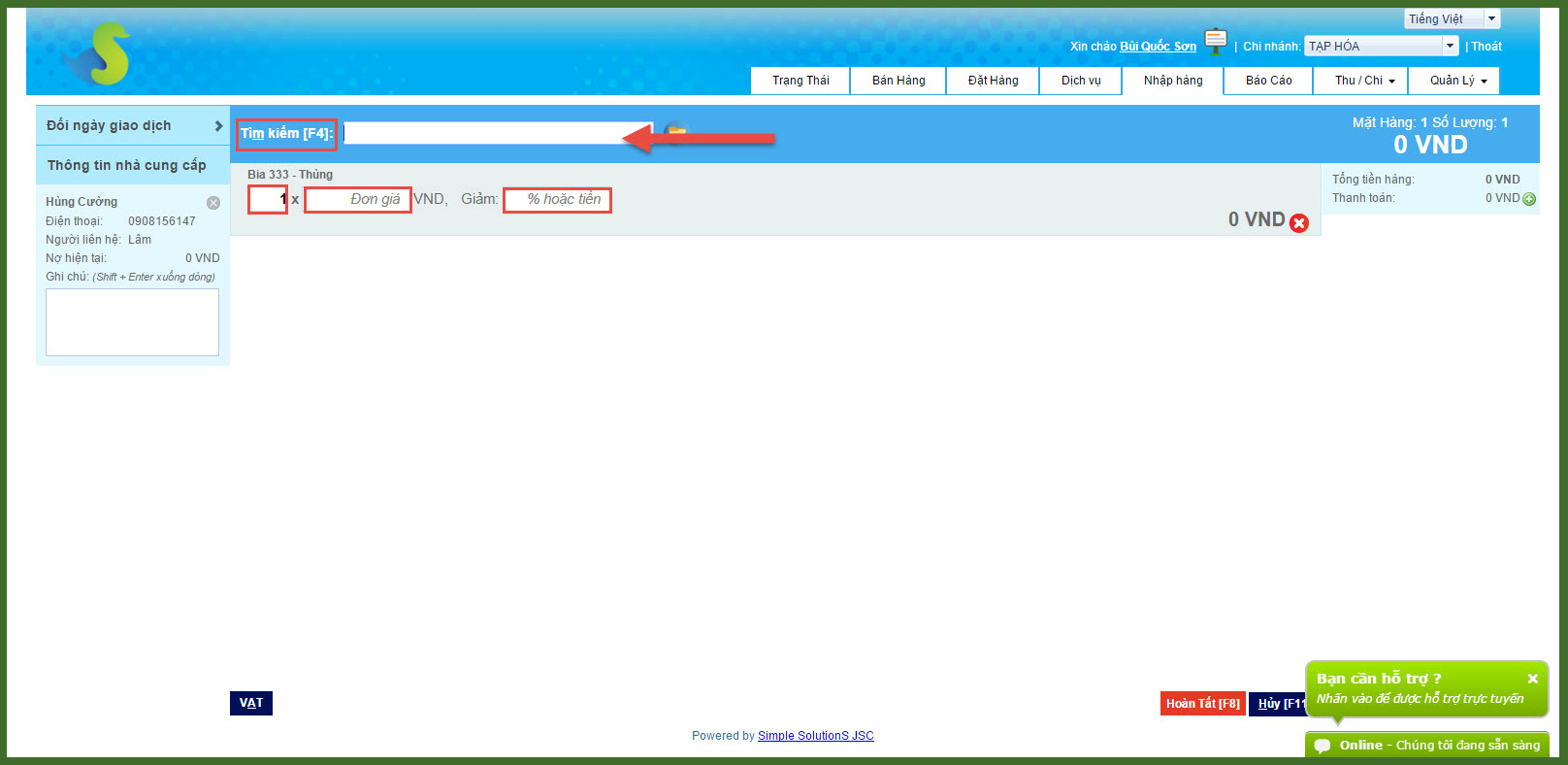Add payment with green plus icon
This screenshot has width=1568, height=765.
click(x=1529, y=199)
